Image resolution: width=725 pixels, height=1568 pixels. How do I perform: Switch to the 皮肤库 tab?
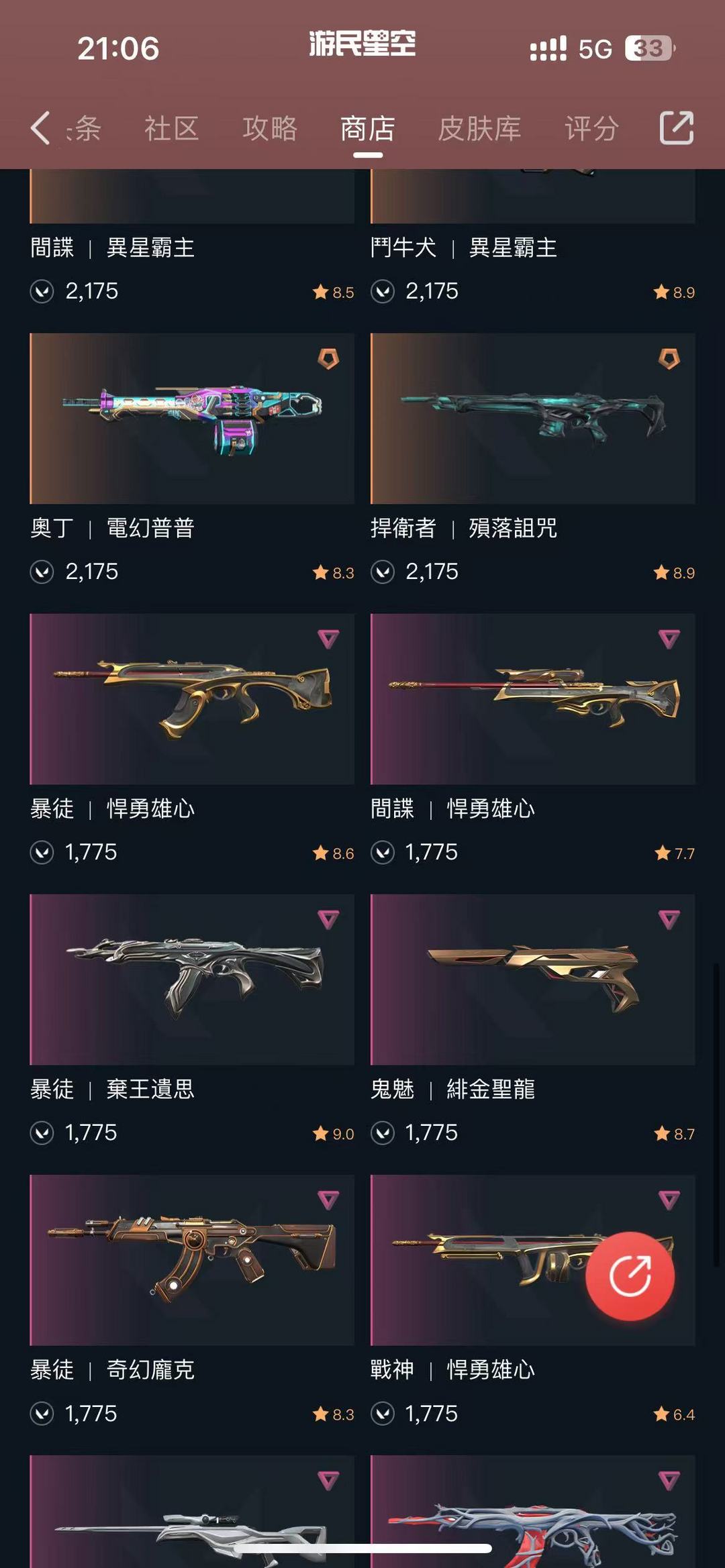click(x=479, y=128)
